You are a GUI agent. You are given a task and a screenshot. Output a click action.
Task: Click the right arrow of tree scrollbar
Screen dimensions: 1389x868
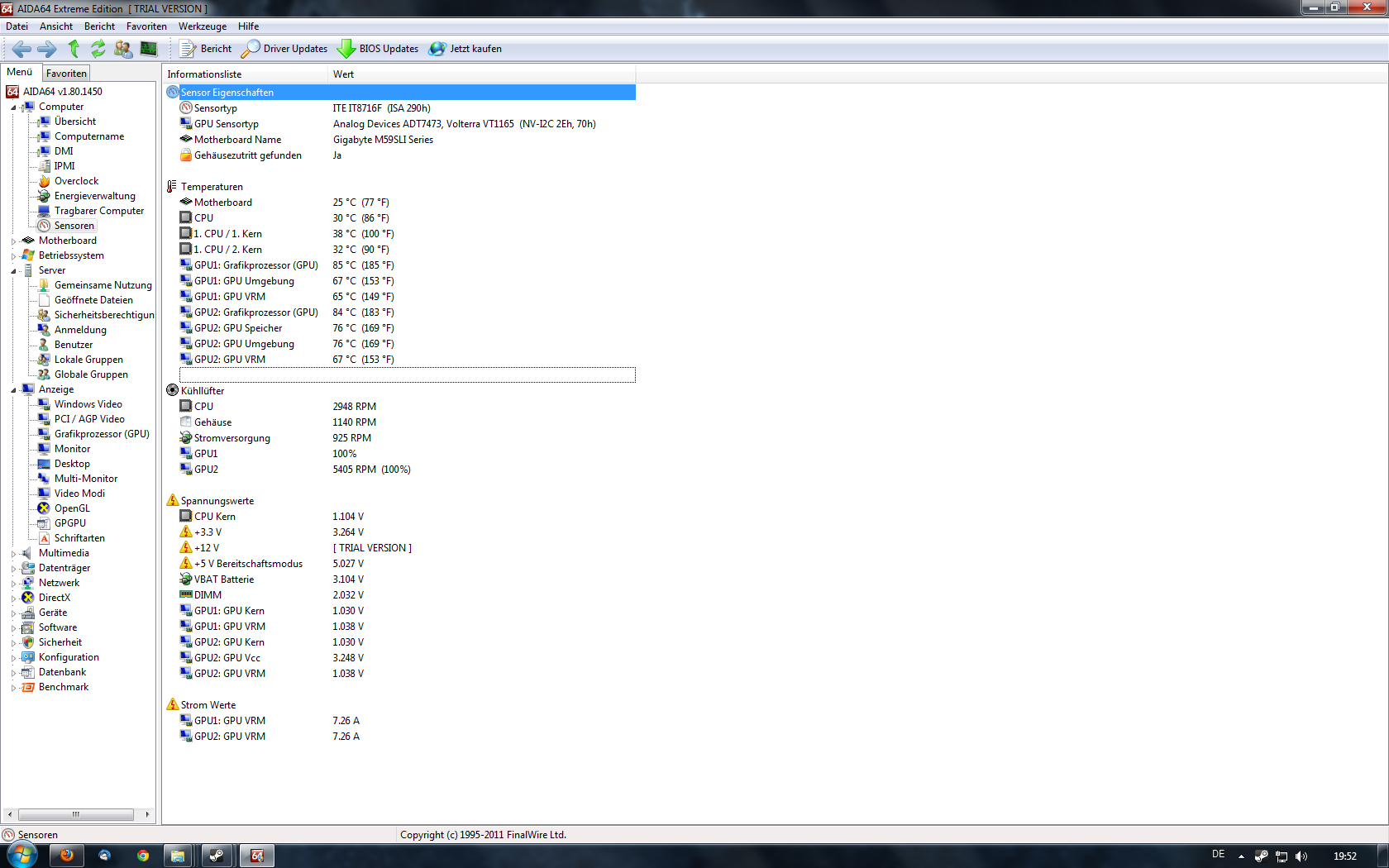pos(147,814)
